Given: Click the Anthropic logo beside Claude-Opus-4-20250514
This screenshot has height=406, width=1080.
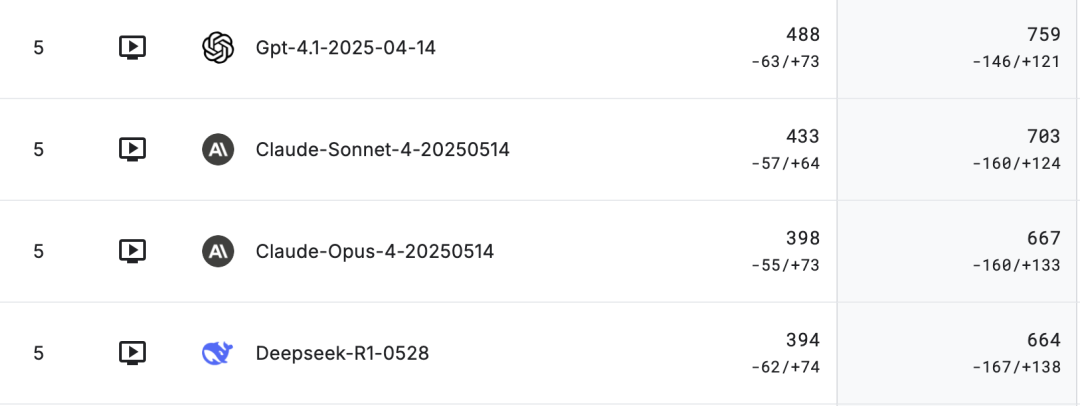Looking at the screenshot, I should (x=218, y=251).
